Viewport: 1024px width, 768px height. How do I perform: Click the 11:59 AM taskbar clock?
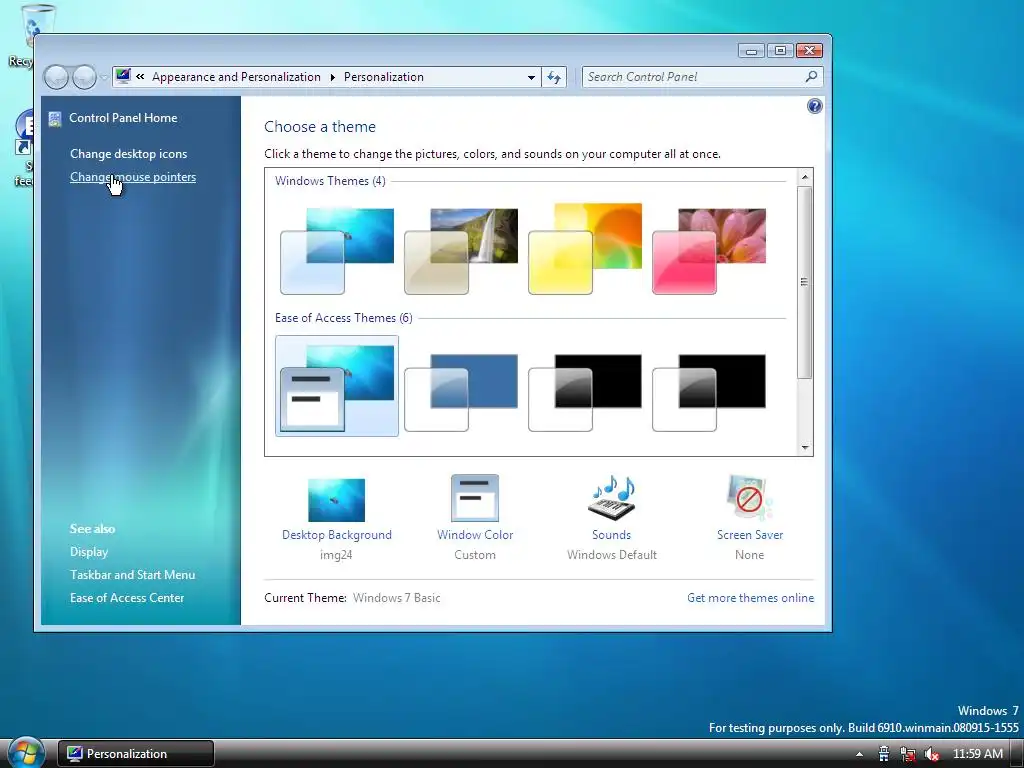(x=978, y=754)
